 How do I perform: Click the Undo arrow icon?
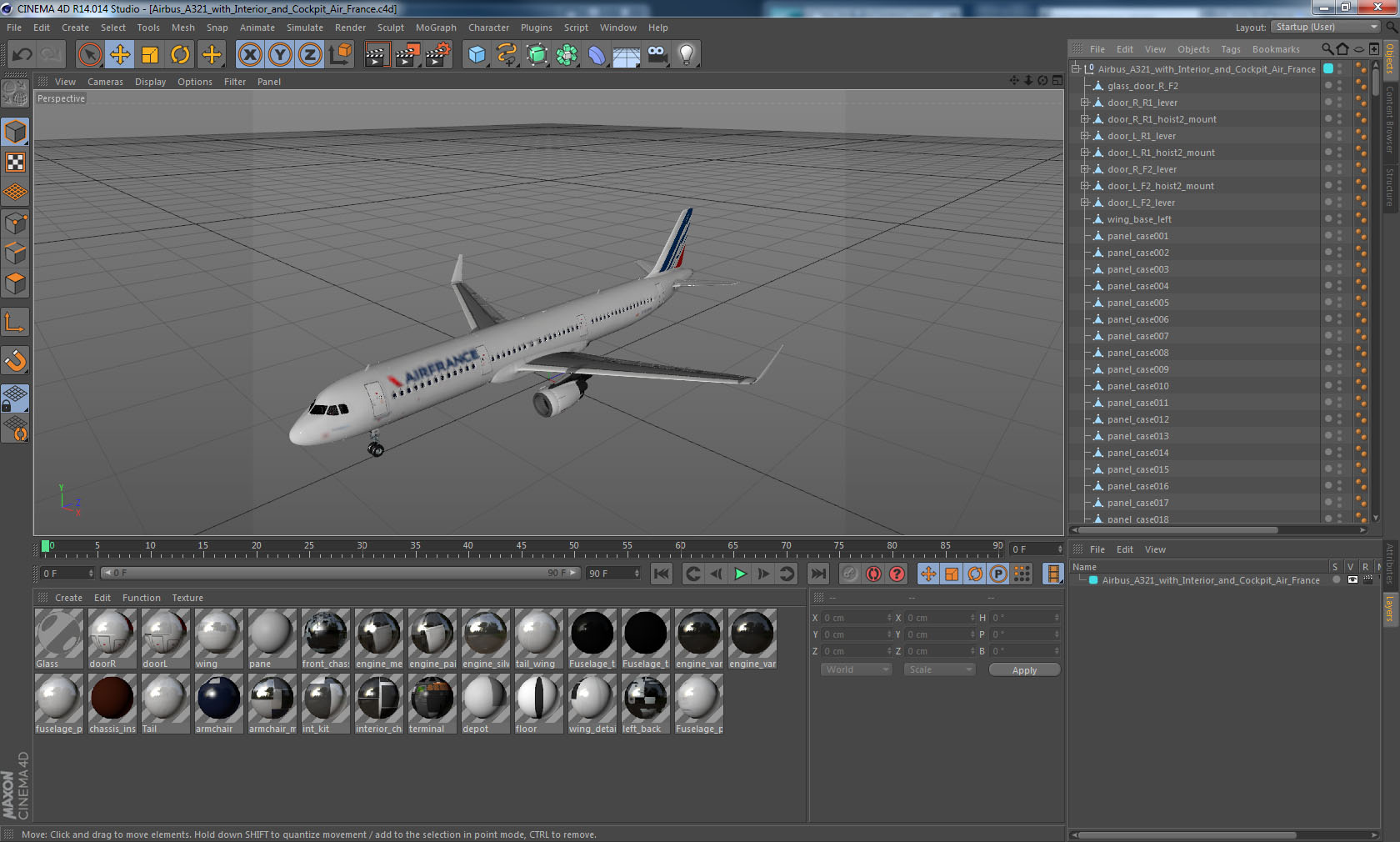click(22, 55)
